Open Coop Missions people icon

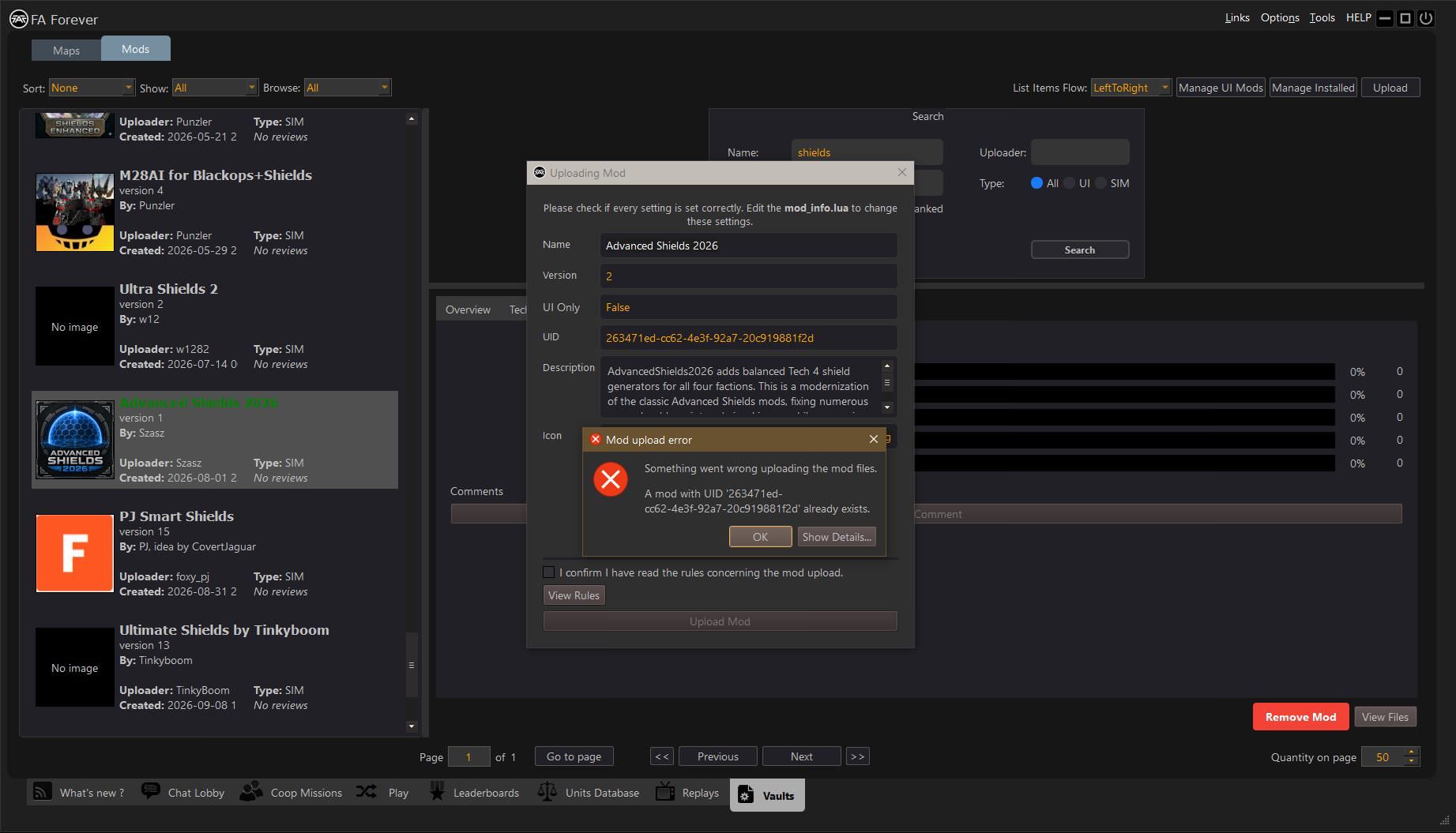[x=251, y=791]
